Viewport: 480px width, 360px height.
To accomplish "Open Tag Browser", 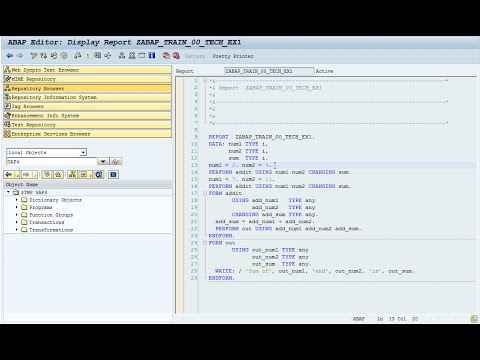I will 88,106.
